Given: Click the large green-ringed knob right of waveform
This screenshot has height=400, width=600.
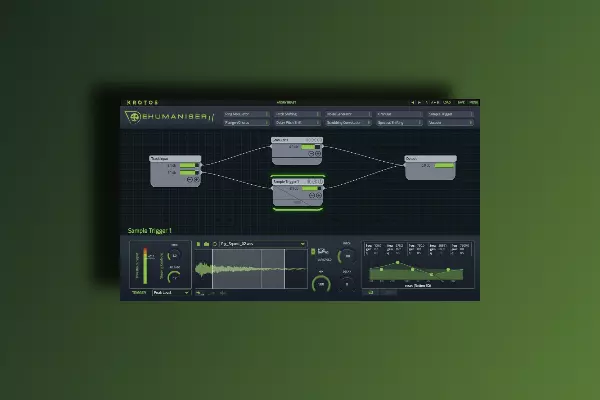Looking at the screenshot, I should point(321,284).
